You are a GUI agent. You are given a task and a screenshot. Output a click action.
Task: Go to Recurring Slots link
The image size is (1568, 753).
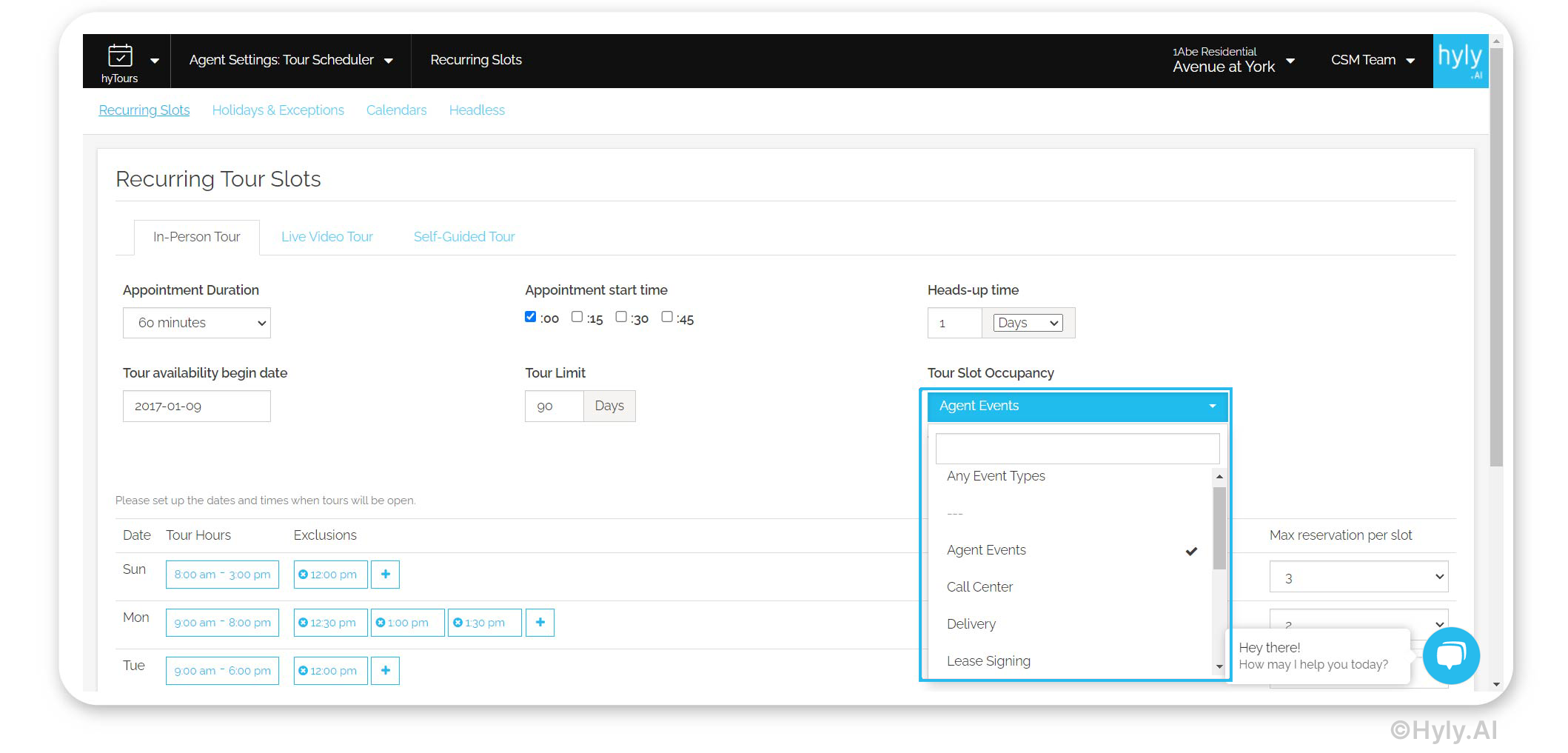pos(144,110)
